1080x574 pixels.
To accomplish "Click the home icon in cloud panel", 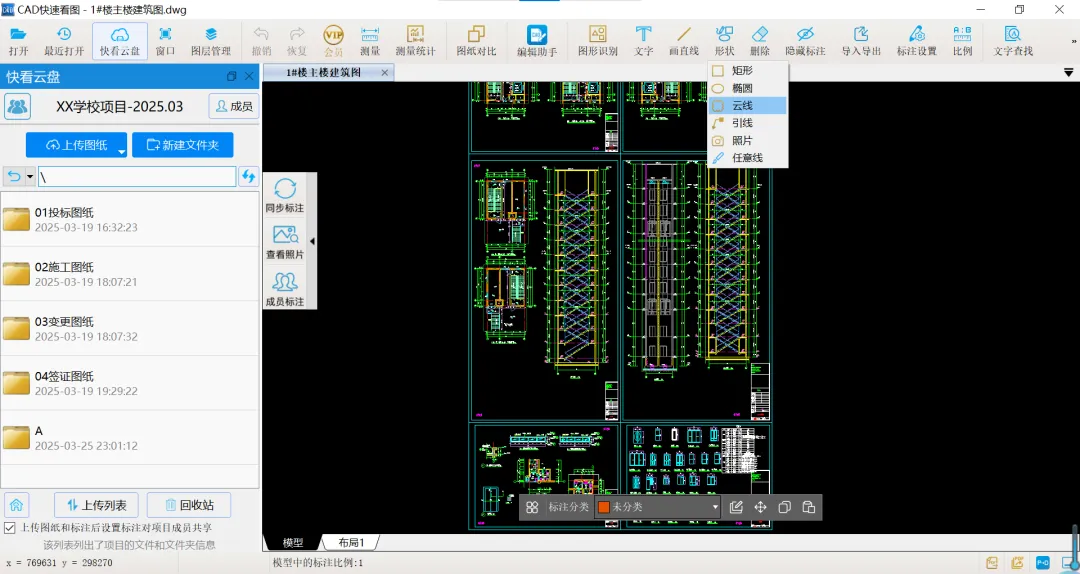I will (17, 505).
